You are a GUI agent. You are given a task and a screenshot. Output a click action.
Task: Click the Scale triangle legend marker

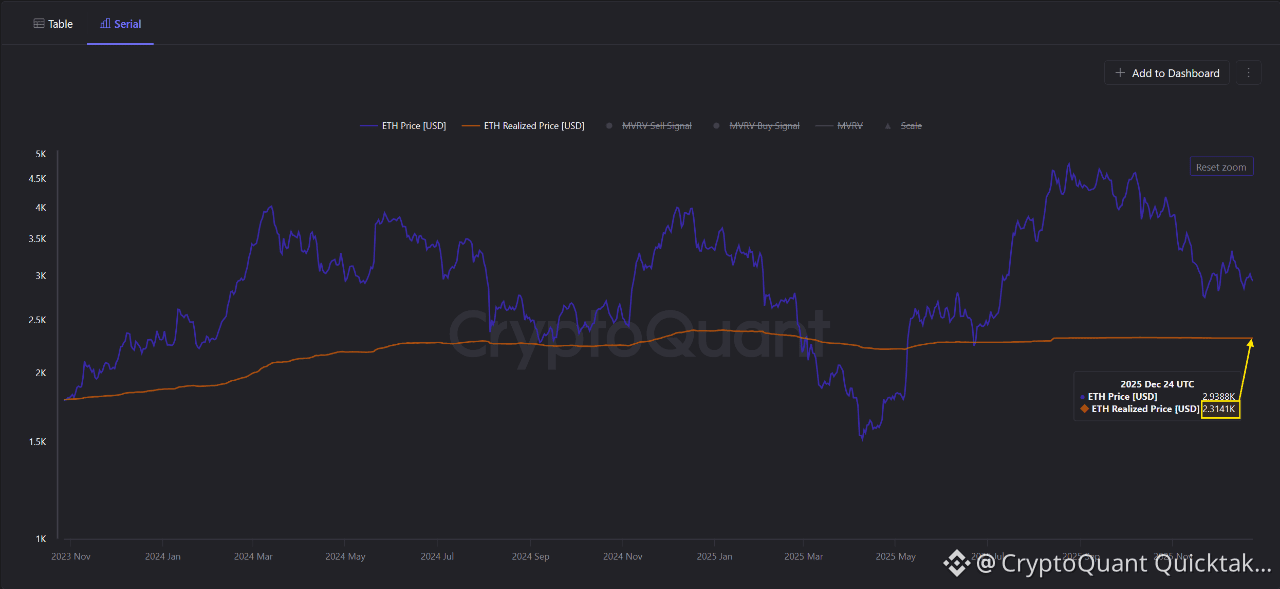[888, 126]
